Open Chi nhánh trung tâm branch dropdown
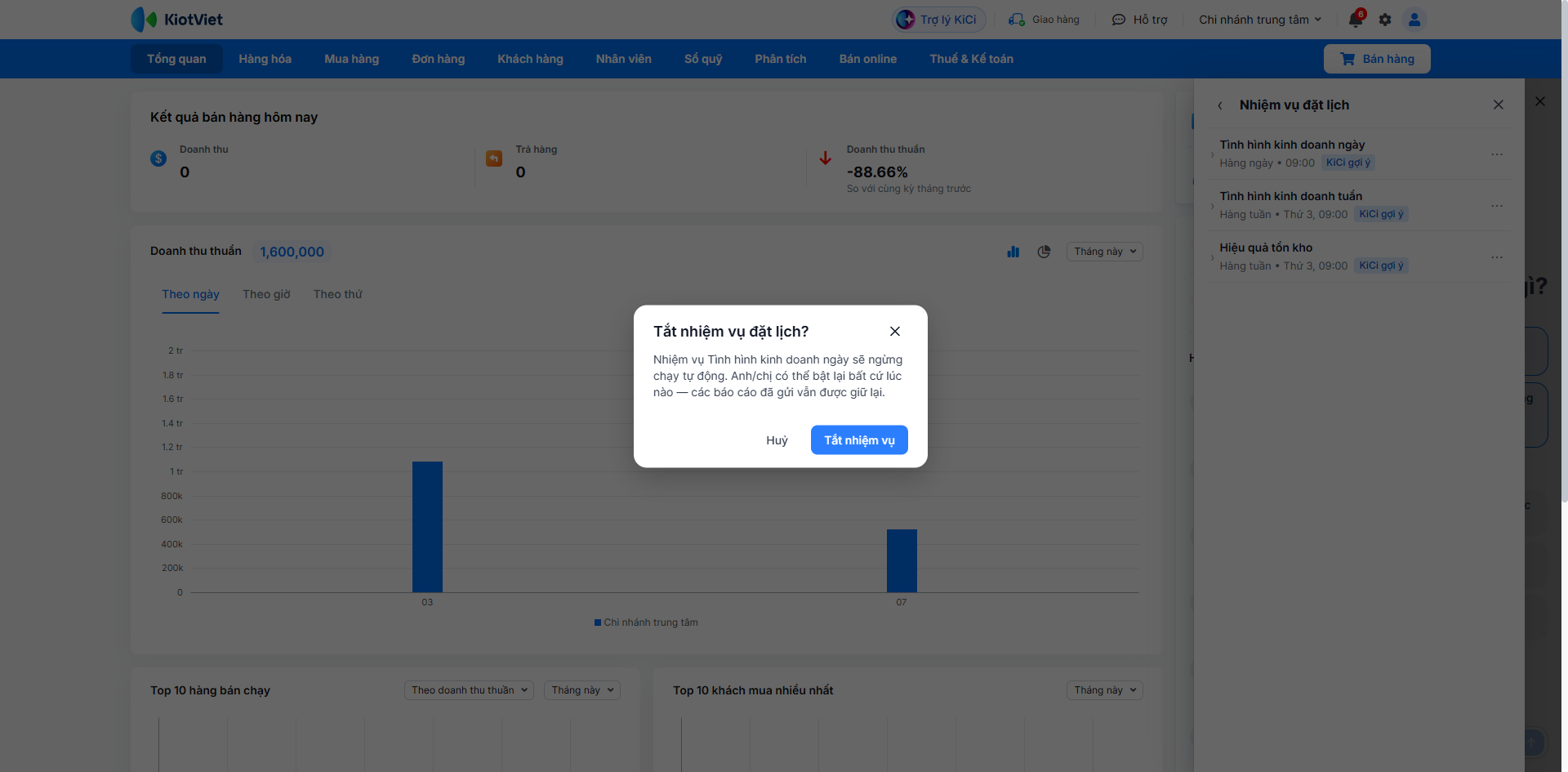The width and height of the screenshot is (1568, 772). pyautogui.click(x=1259, y=20)
